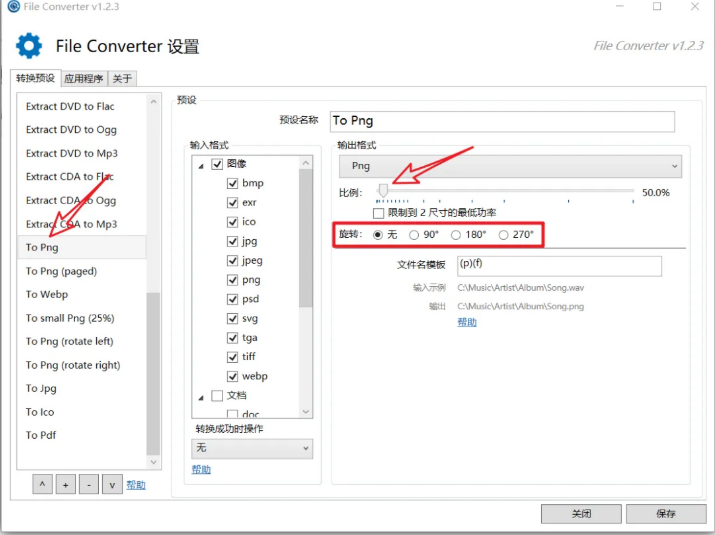715x535 pixels.
Task: Open help link beside preset list buttons
Action: coord(136,485)
